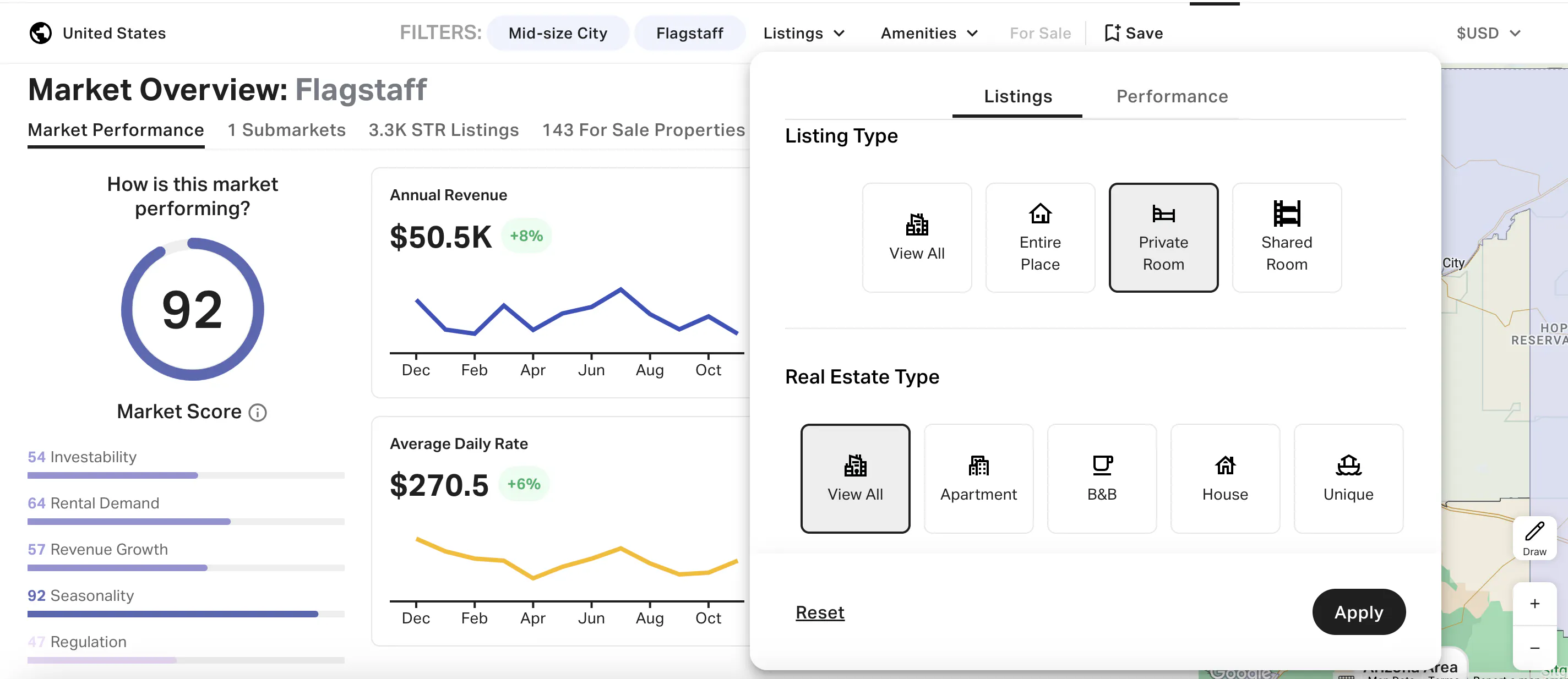Screen dimensions: 1568x679
Task: Pick the Unique real estate type
Action: [1348, 478]
